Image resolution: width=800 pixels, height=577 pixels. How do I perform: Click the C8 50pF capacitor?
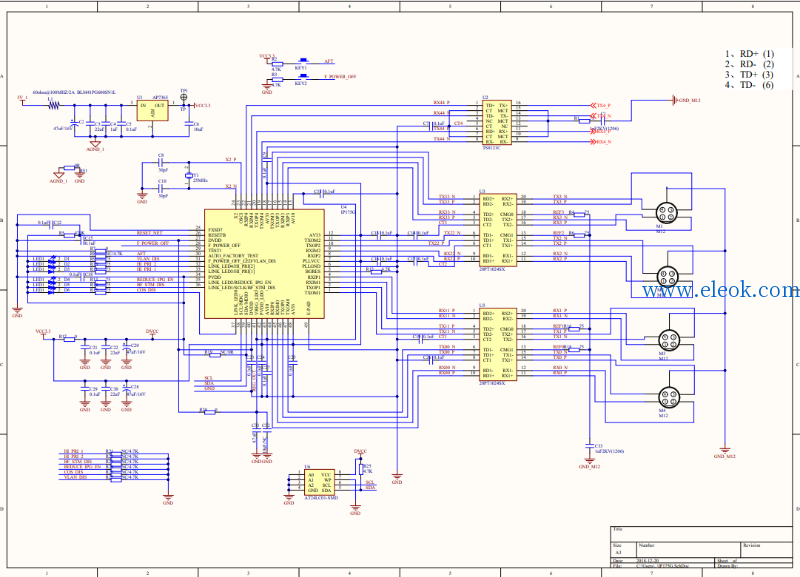[161, 163]
